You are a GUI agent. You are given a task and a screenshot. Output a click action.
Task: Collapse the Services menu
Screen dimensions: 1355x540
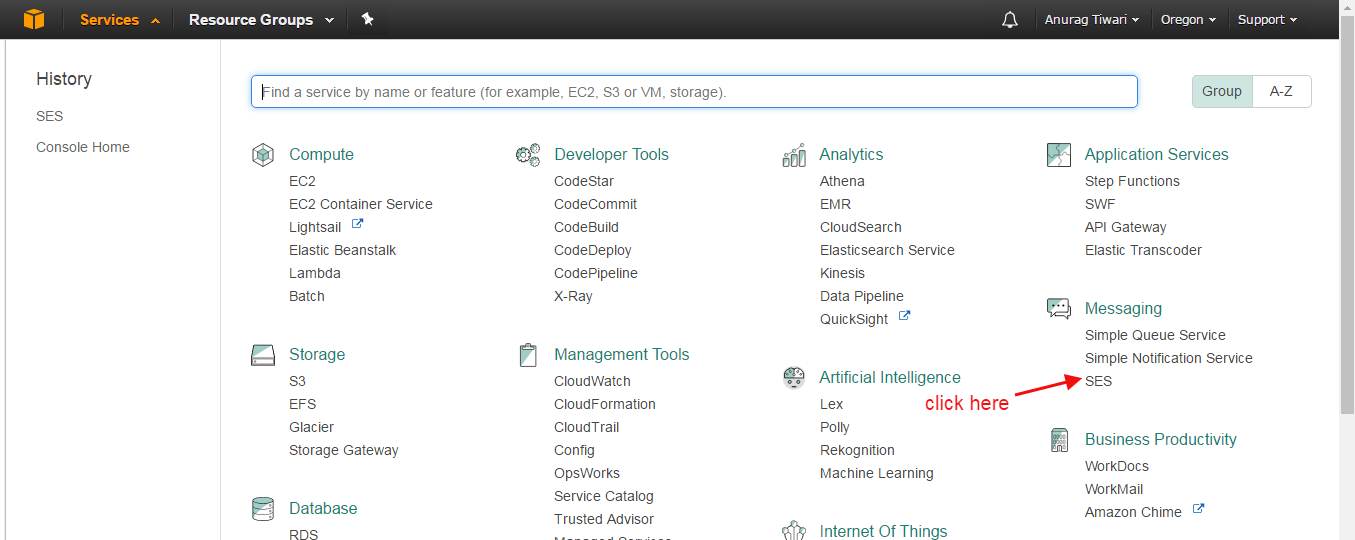coord(119,20)
